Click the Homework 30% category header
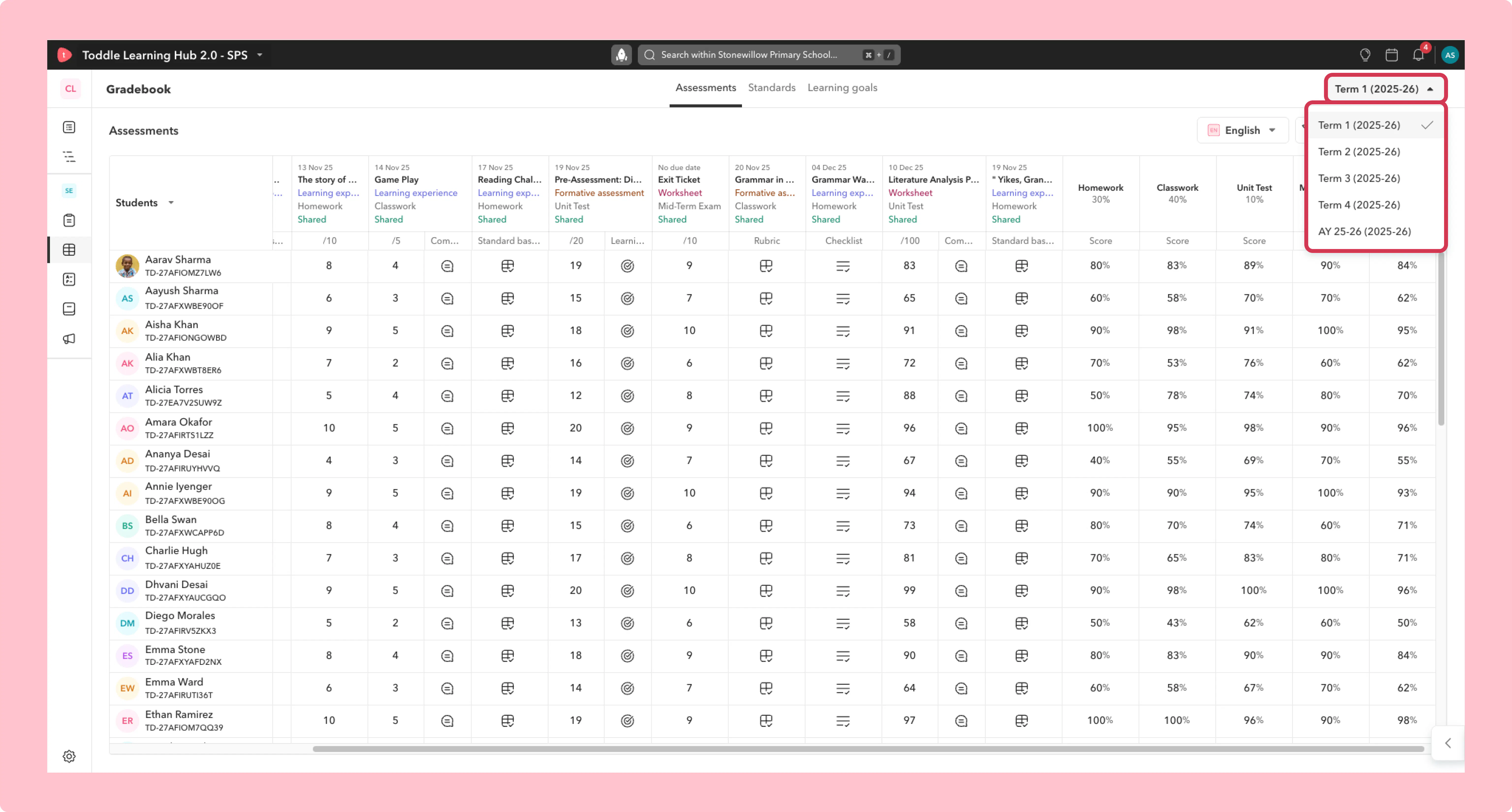The width and height of the screenshot is (1512, 812). [x=1101, y=194]
